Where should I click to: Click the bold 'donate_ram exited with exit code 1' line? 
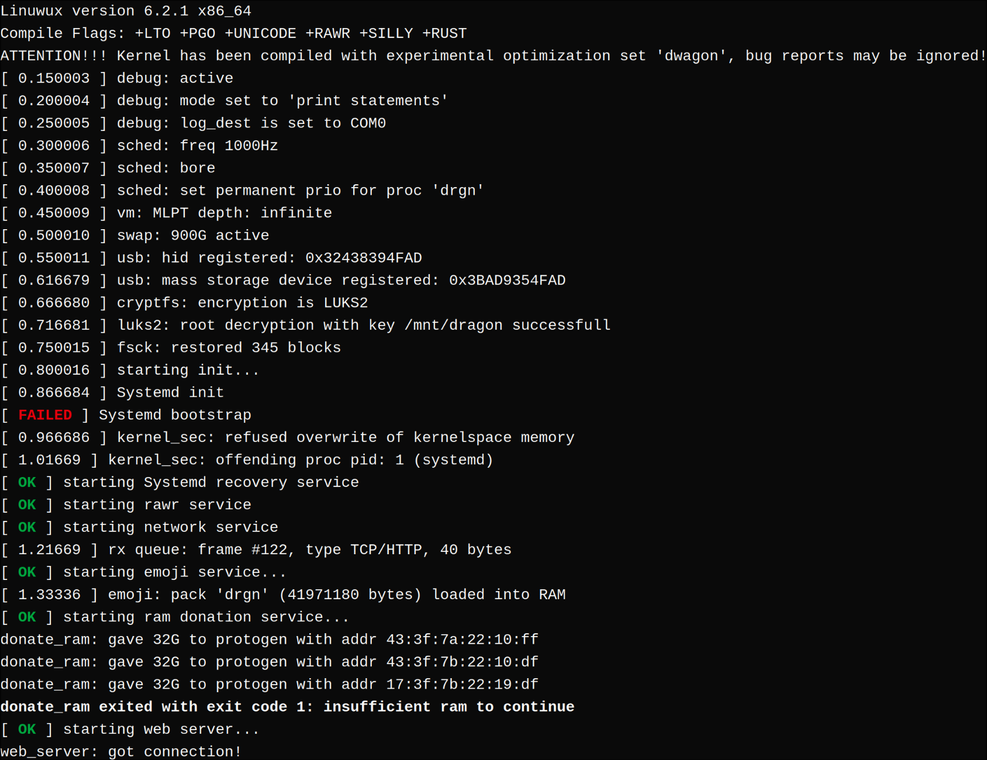coord(287,707)
